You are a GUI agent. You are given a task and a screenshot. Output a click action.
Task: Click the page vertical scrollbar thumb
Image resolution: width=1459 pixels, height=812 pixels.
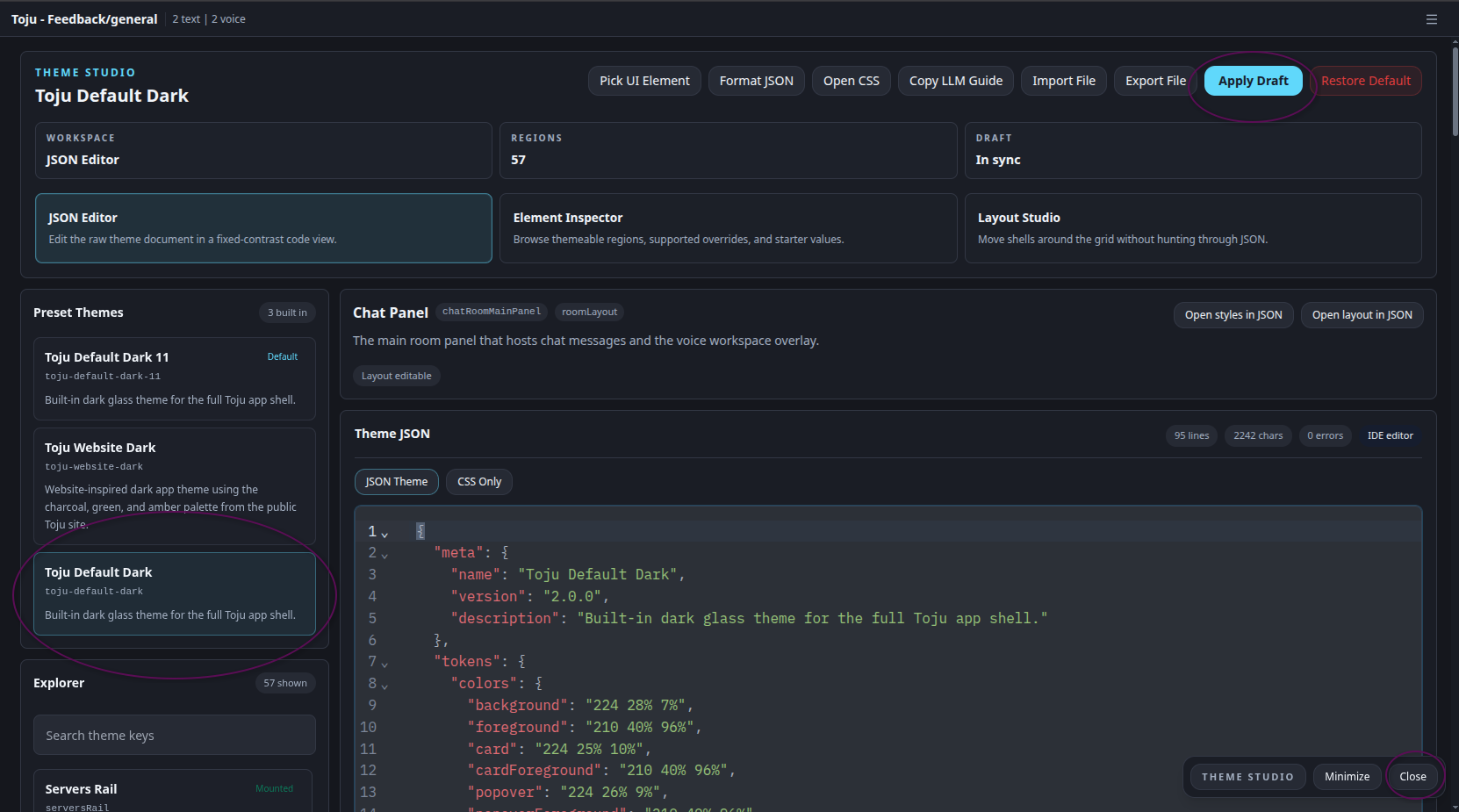point(1454,91)
